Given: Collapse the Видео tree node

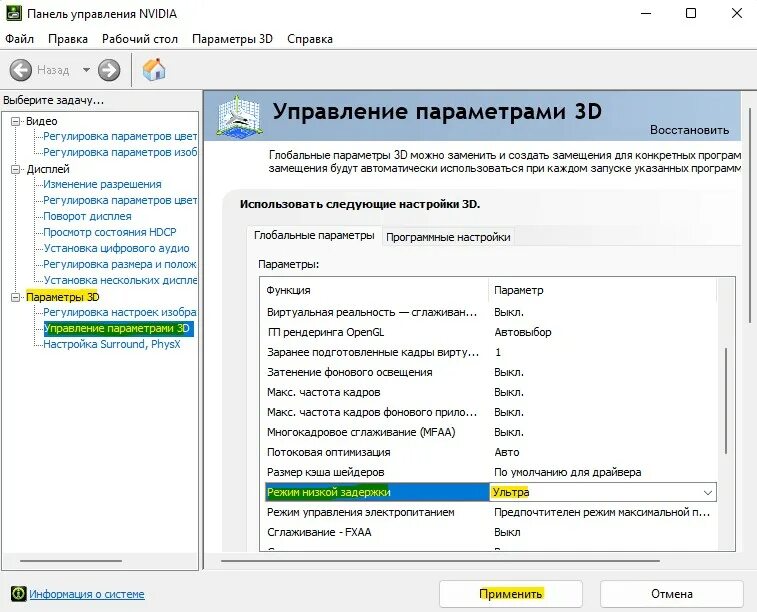Looking at the screenshot, I should (x=16, y=121).
